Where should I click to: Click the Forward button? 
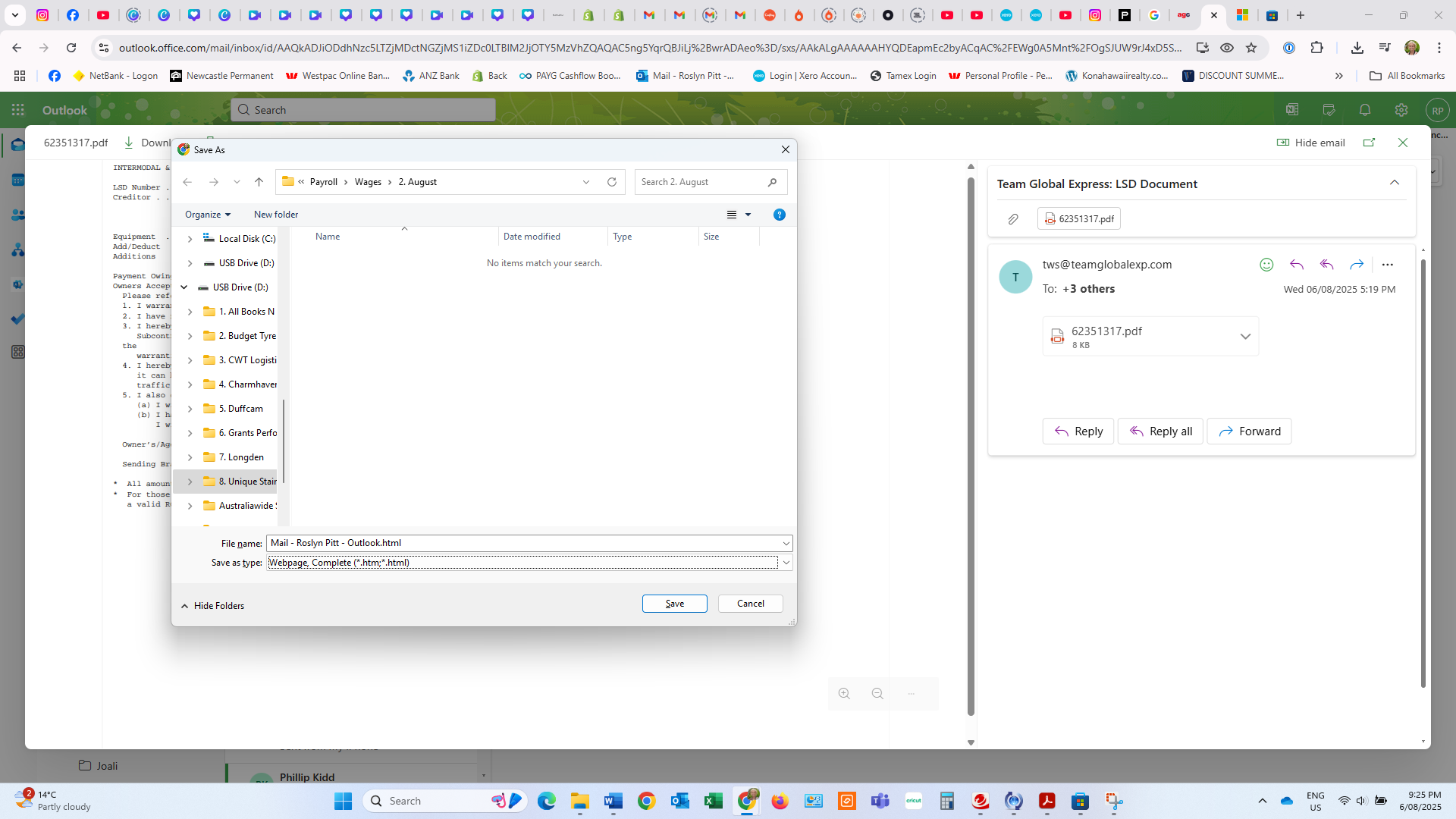point(1249,431)
